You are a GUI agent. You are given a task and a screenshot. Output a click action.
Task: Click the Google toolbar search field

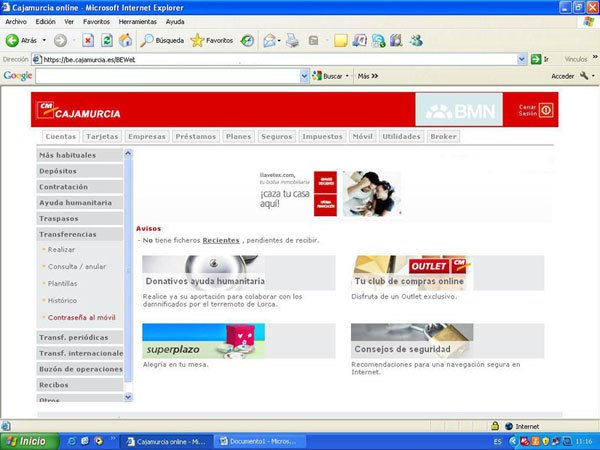168,76
